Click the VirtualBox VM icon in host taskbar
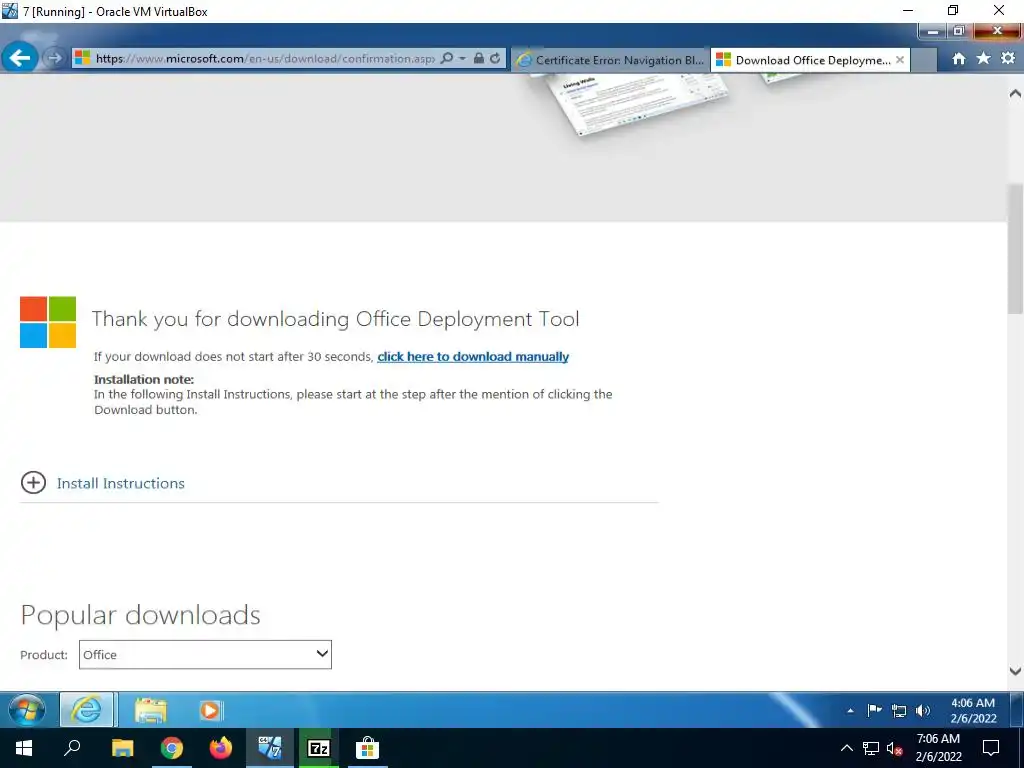The height and width of the screenshot is (768, 1024). [x=270, y=748]
